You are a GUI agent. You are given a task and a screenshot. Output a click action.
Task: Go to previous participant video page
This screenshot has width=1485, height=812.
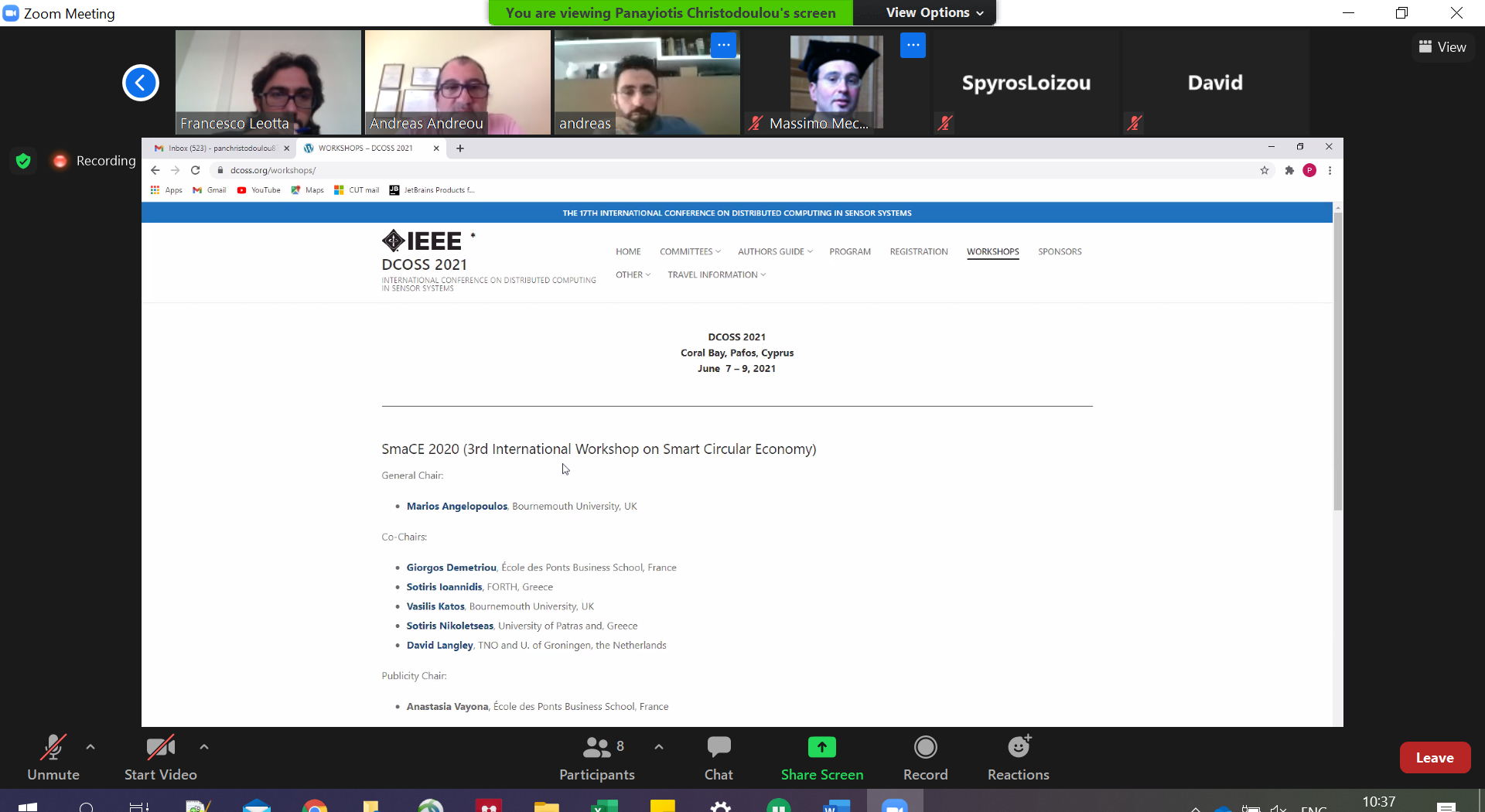[x=141, y=83]
